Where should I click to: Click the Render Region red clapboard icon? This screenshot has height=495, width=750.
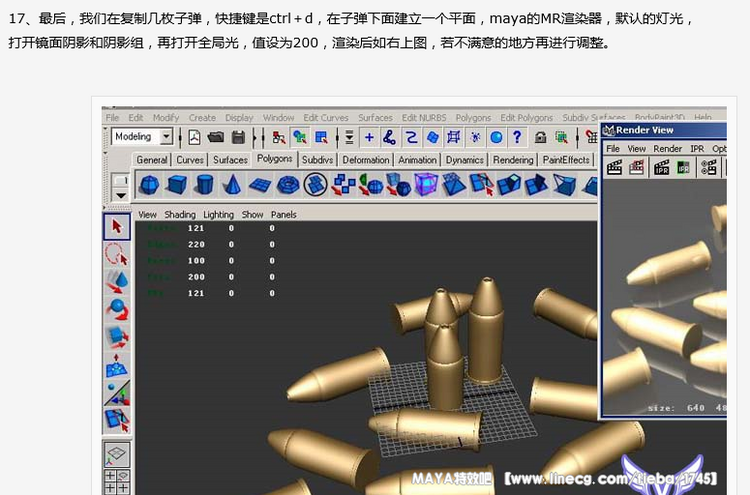[x=636, y=167]
